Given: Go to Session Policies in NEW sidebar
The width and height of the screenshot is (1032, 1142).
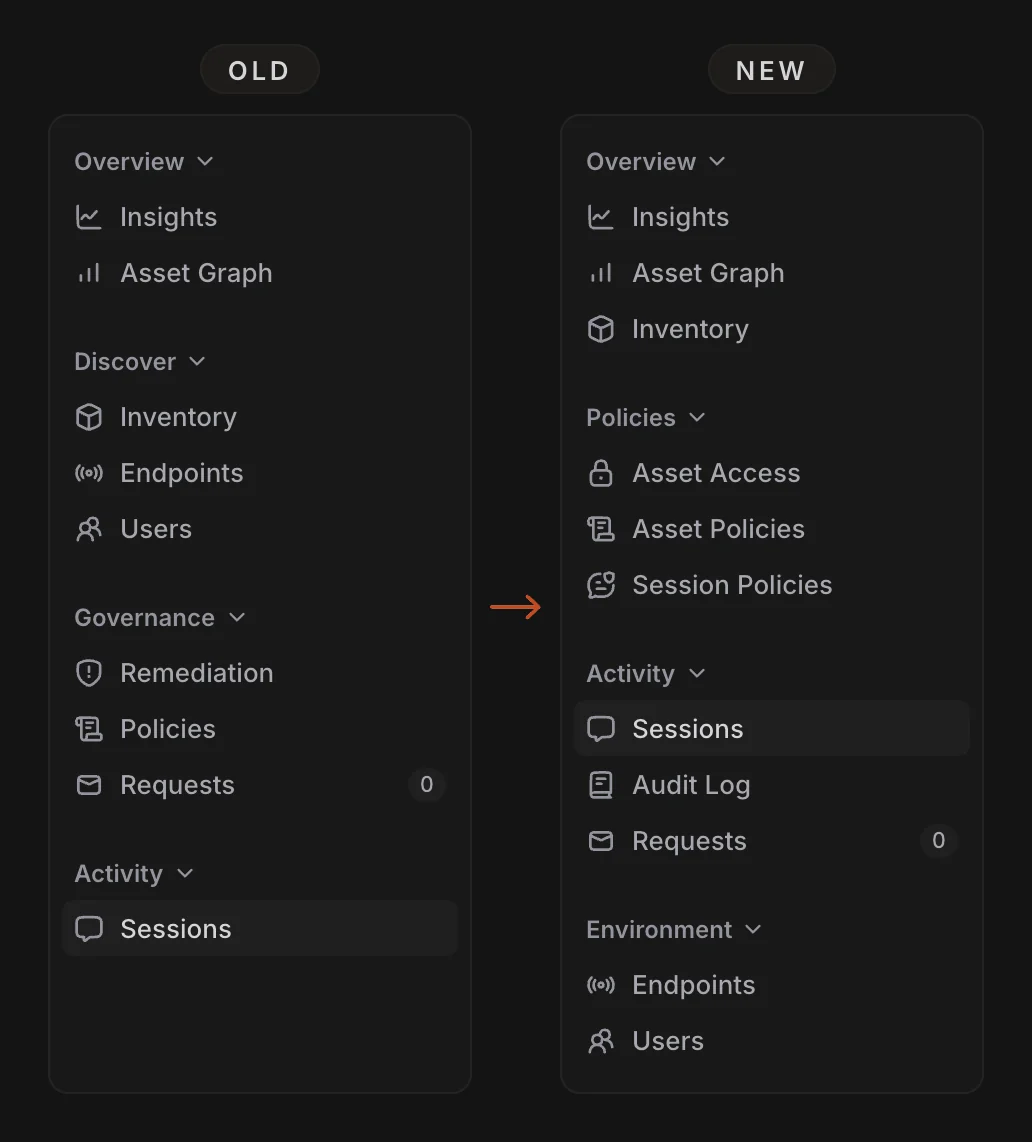Looking at the screenshot, I should tap(772, 585).
